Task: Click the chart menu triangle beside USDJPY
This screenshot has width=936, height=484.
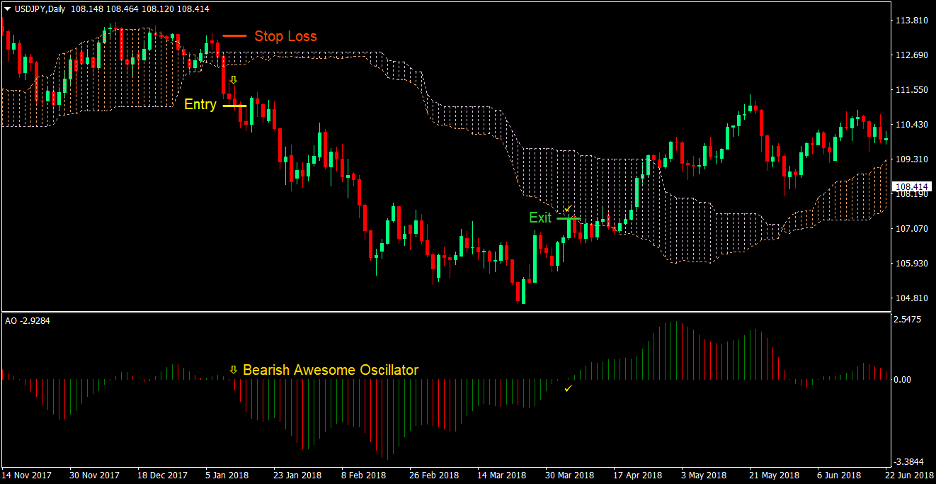Action: (7, 8)
